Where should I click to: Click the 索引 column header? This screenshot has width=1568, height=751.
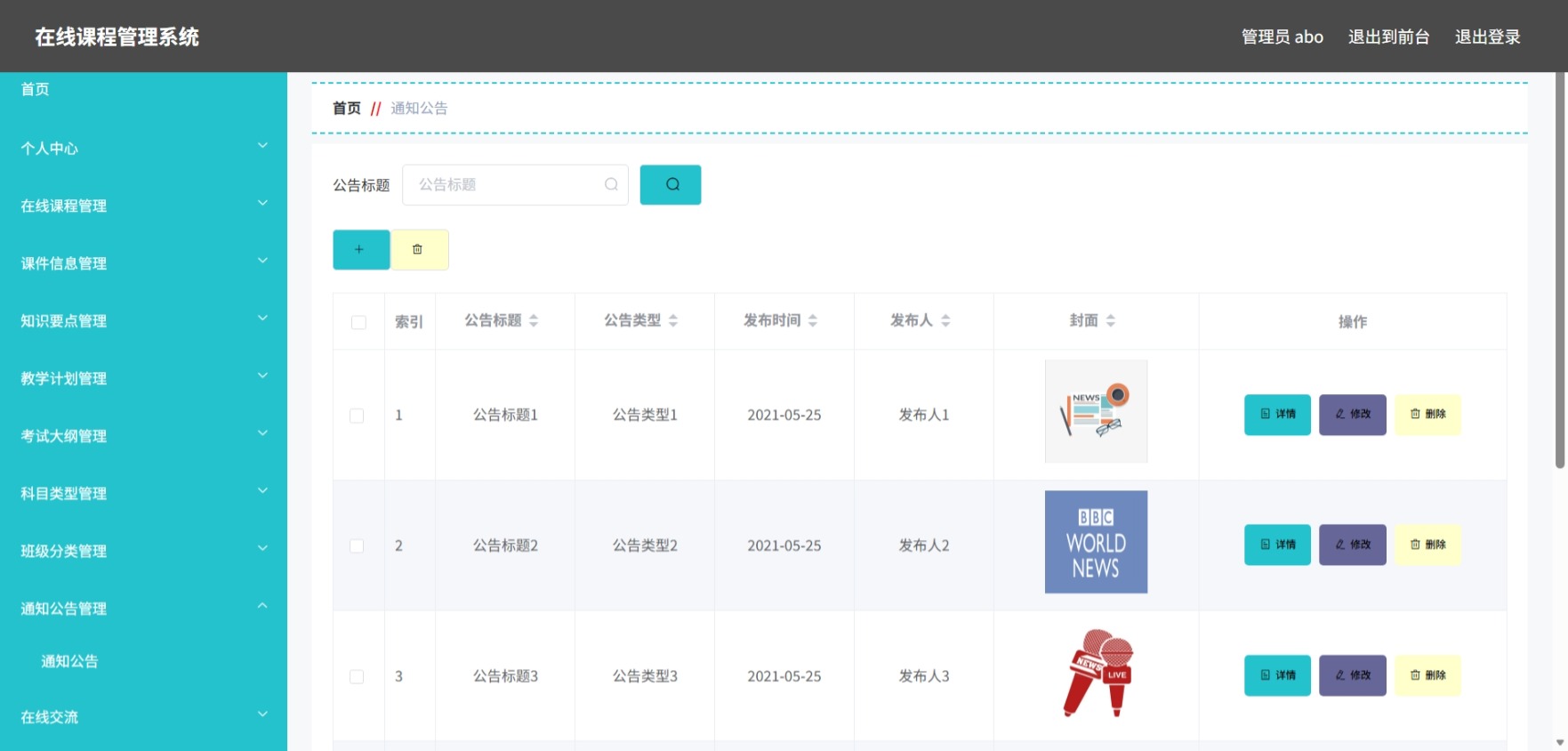tap(409, 322)
